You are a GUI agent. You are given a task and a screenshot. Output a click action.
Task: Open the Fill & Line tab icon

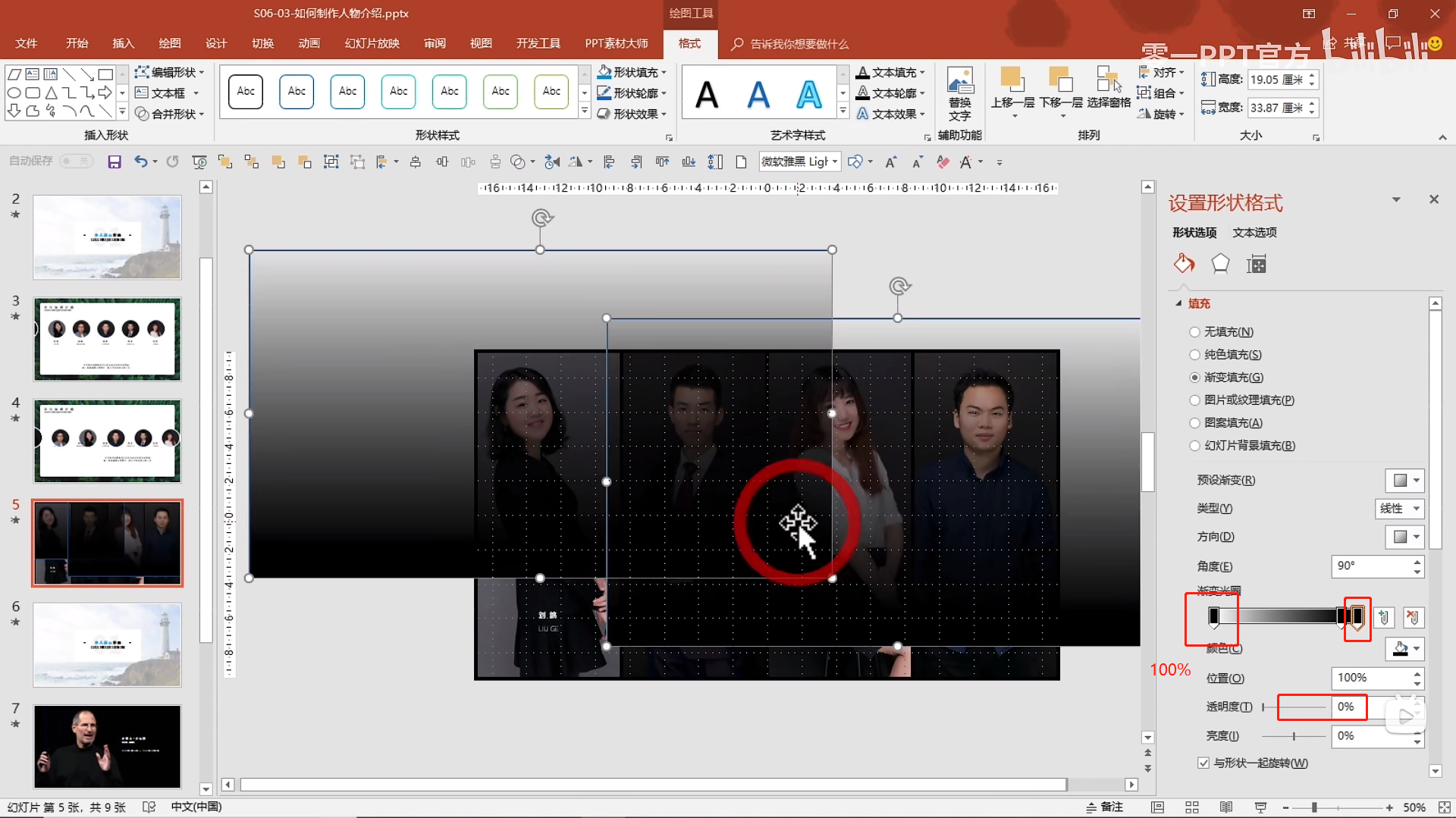click(x=1184, y=264)
